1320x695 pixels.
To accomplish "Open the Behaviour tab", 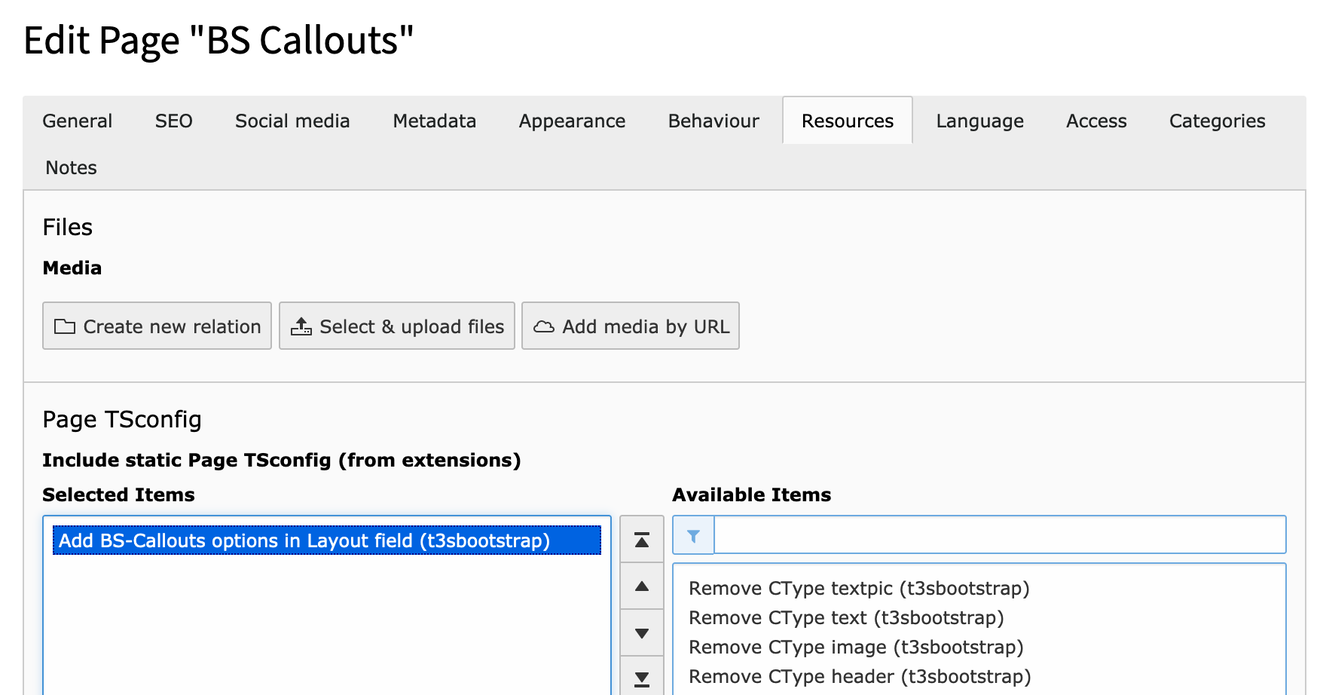I will (713, 121).
